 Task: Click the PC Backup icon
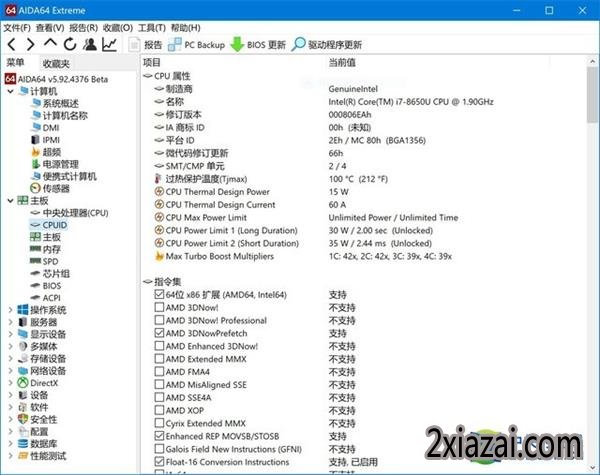pyautogui.click(x=174, y=45)
